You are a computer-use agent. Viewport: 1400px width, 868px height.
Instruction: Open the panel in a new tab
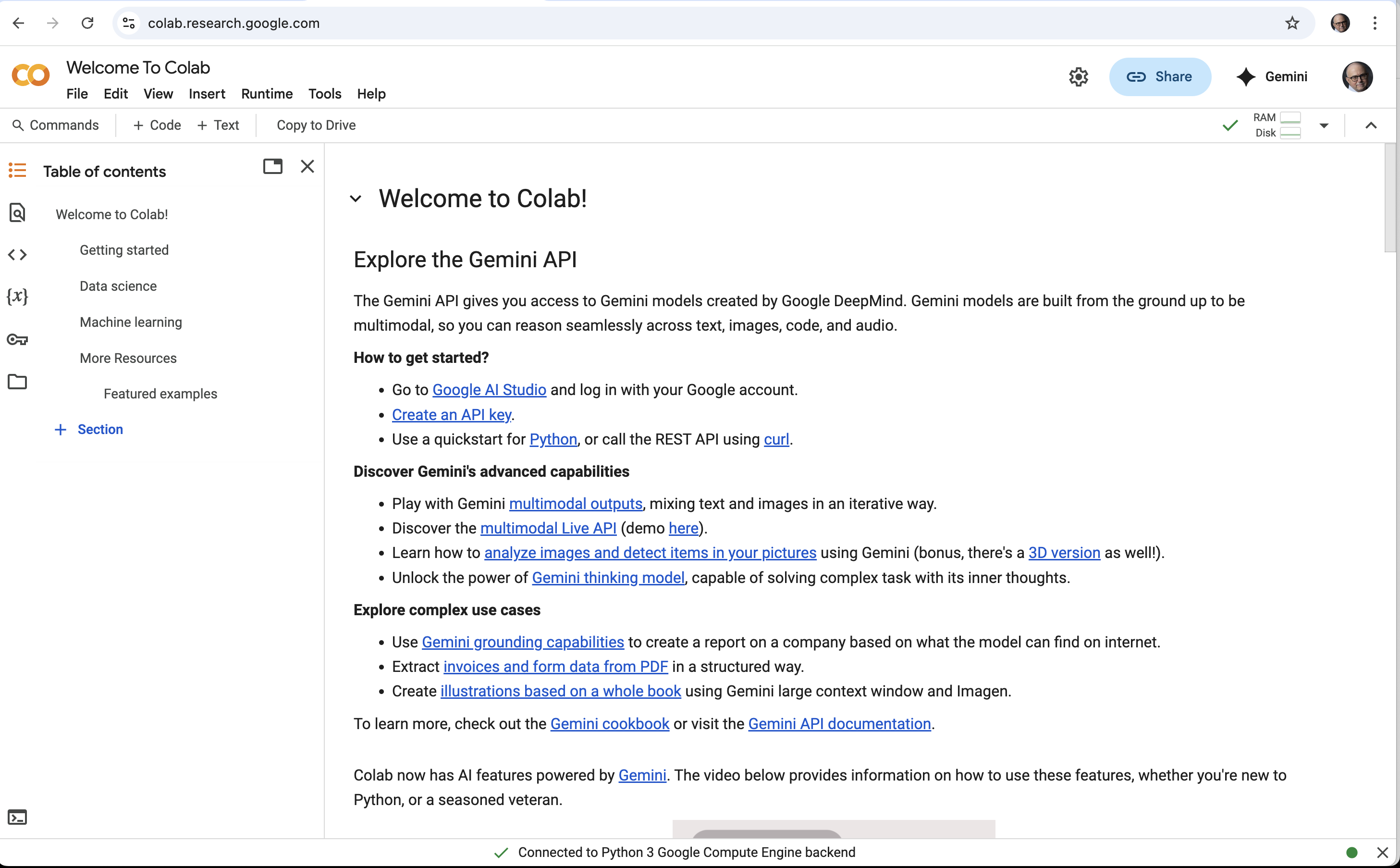272,166
